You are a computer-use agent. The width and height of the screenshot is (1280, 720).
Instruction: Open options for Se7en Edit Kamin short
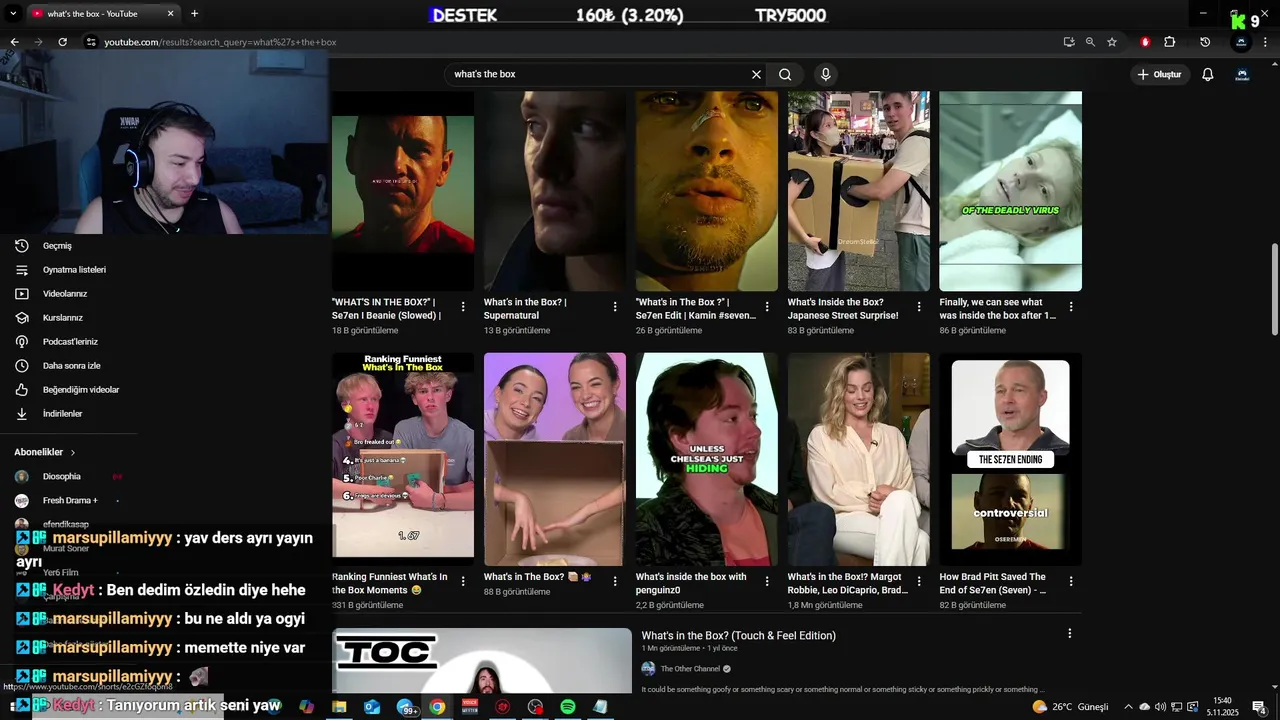pos(767,307)
